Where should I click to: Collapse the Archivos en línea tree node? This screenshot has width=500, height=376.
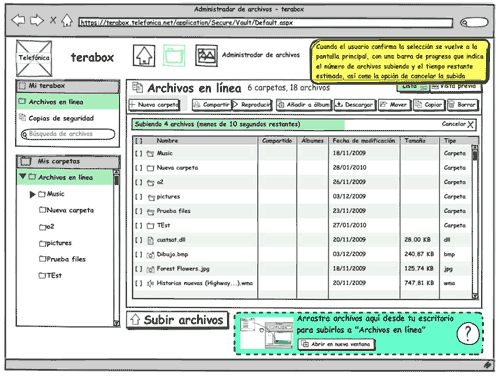tap(23, 176)
